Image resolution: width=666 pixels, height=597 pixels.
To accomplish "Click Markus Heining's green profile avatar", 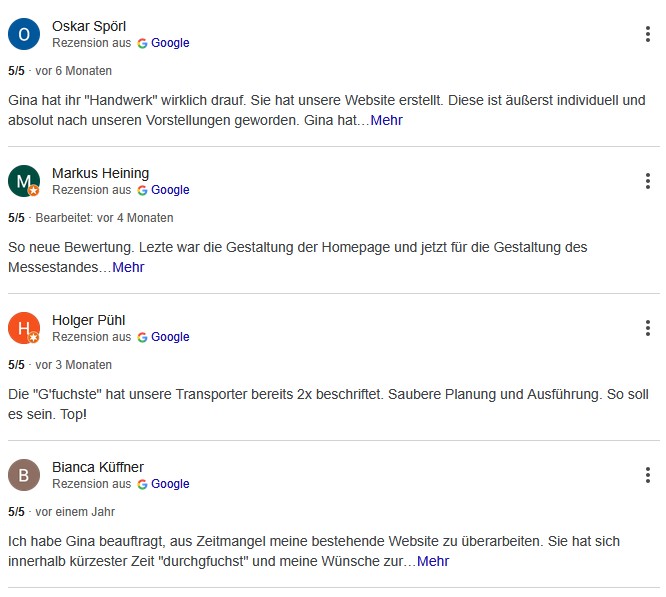I will point(24,181).
